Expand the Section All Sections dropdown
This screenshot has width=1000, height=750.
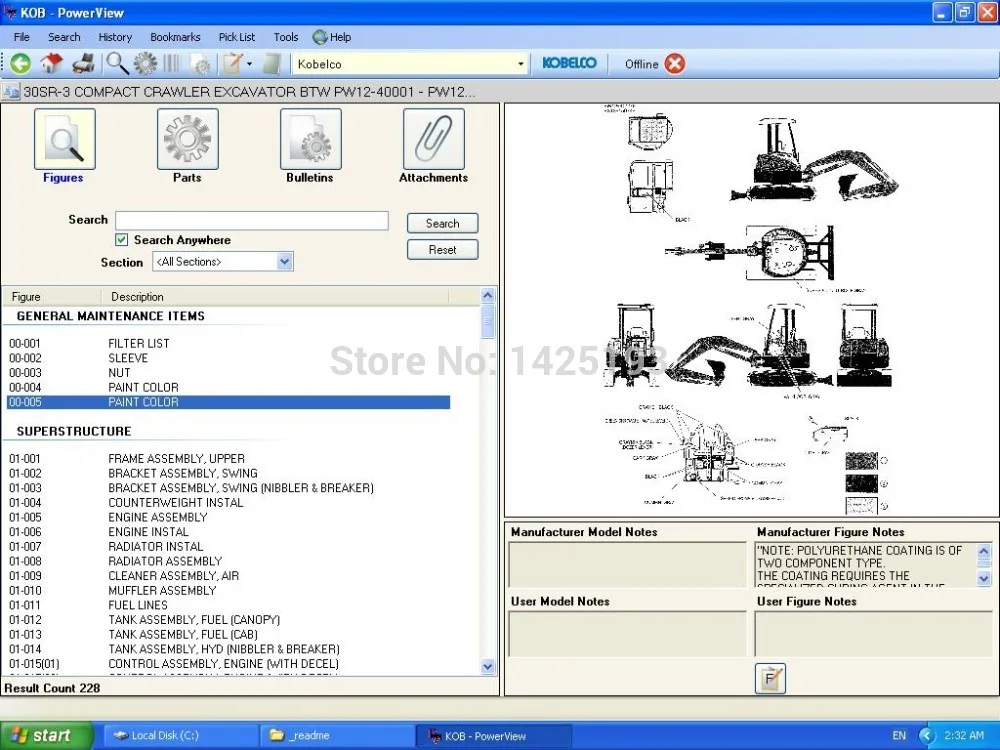point(284,261)
